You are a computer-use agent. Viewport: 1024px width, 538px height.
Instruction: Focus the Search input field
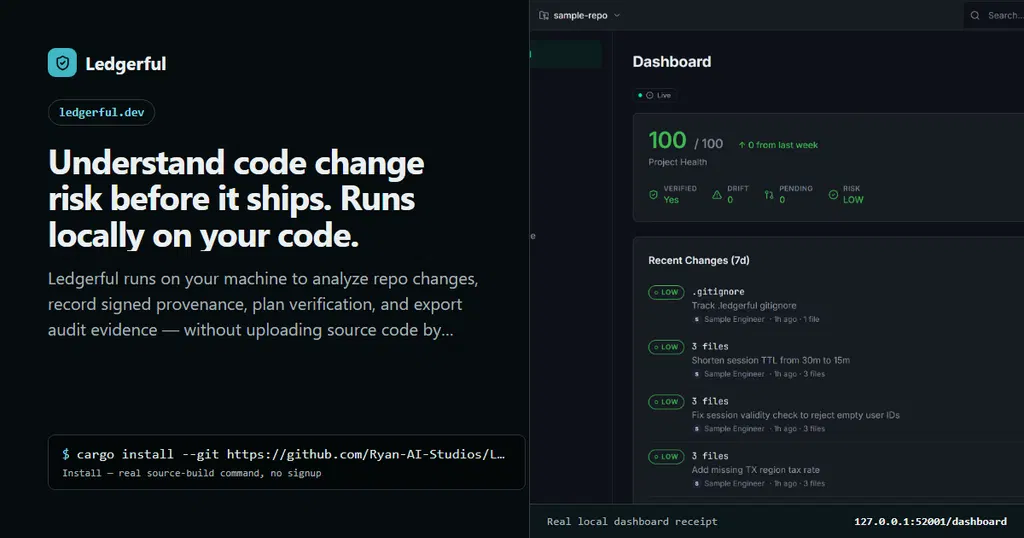[994, 15]
